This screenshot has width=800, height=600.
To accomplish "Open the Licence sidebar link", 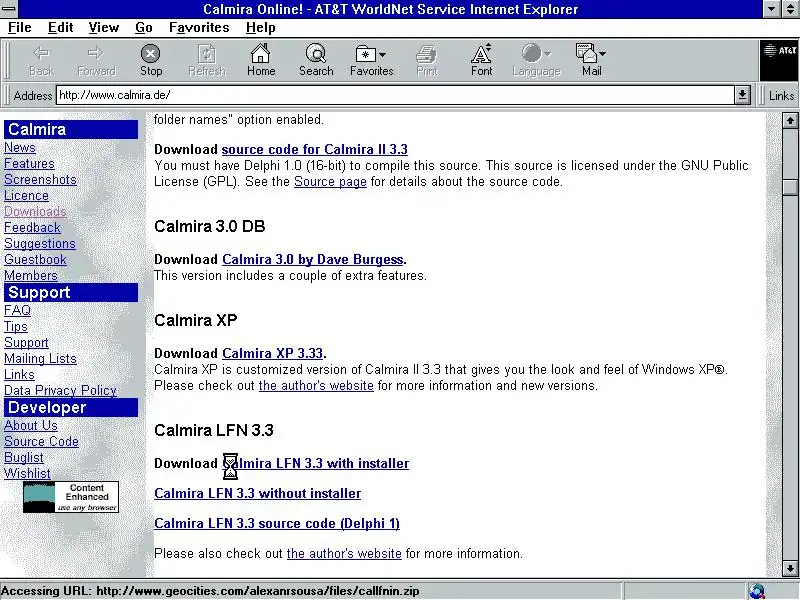I will (x=27, y=195).
